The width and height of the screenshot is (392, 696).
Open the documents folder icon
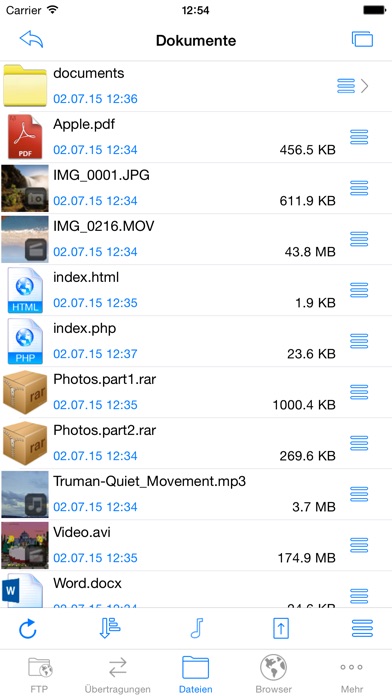coord(25,86)
